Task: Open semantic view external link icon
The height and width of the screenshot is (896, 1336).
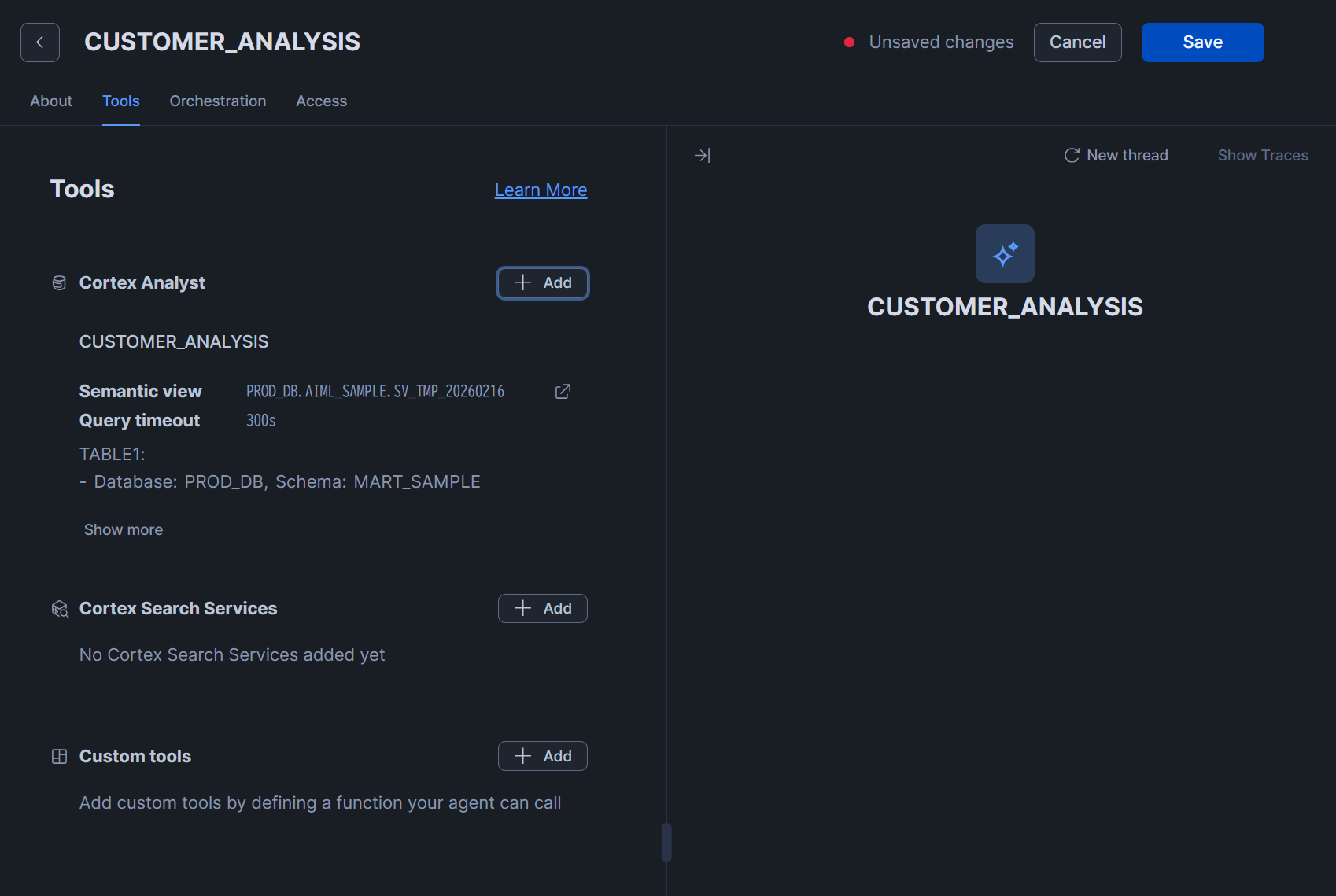Action: (x=563, y=392)
